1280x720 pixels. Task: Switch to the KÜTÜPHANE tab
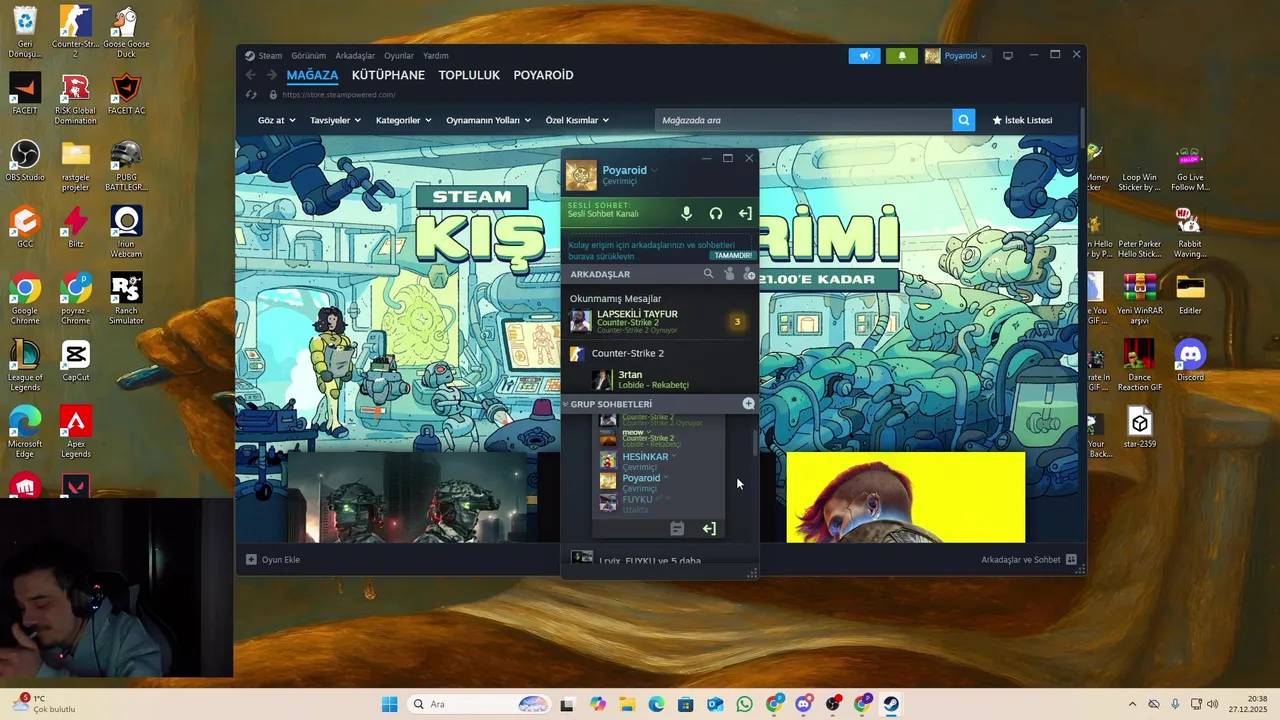pos(388,75)
